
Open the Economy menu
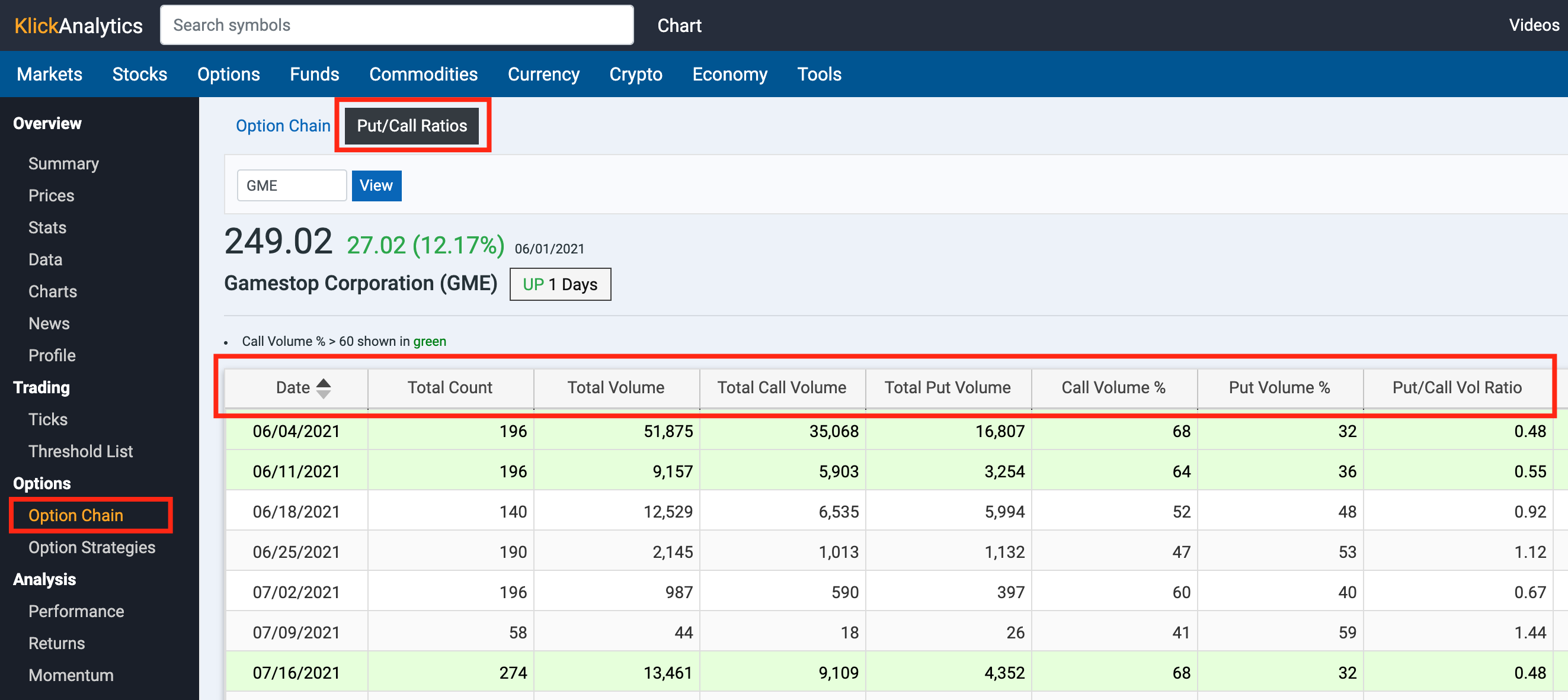pos(730,74)
